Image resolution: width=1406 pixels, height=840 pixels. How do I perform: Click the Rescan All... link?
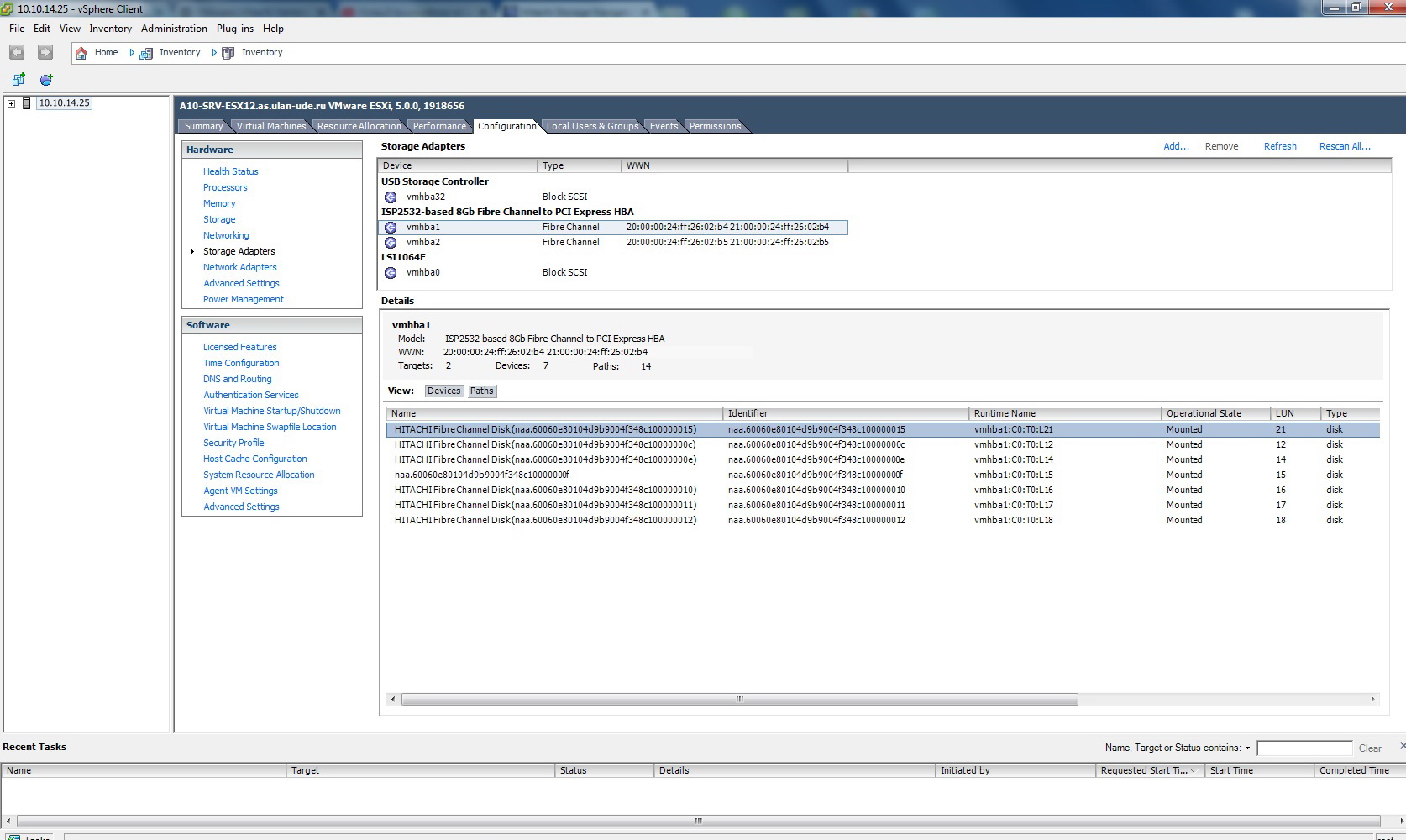[x=1345, y=146]
